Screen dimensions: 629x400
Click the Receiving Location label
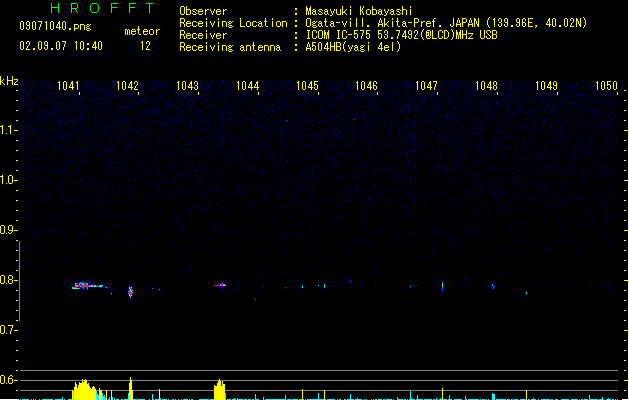[x=233, y=23]
